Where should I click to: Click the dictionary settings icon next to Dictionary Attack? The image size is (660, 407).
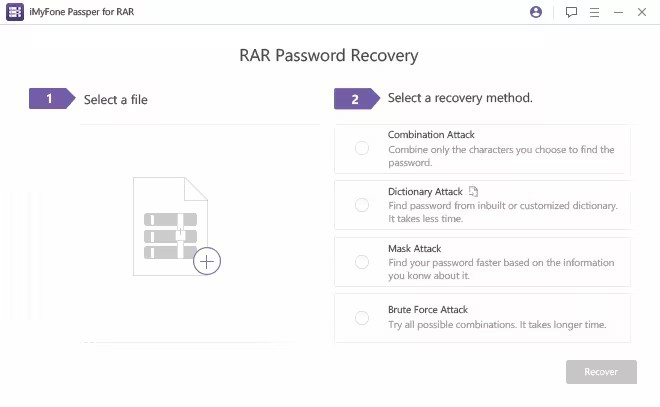pyautogui.click(x=474, y=191)
